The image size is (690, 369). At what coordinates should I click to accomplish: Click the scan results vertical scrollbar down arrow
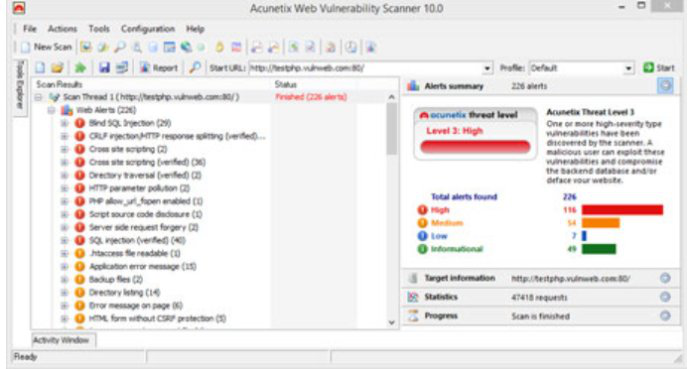point(392,323)
